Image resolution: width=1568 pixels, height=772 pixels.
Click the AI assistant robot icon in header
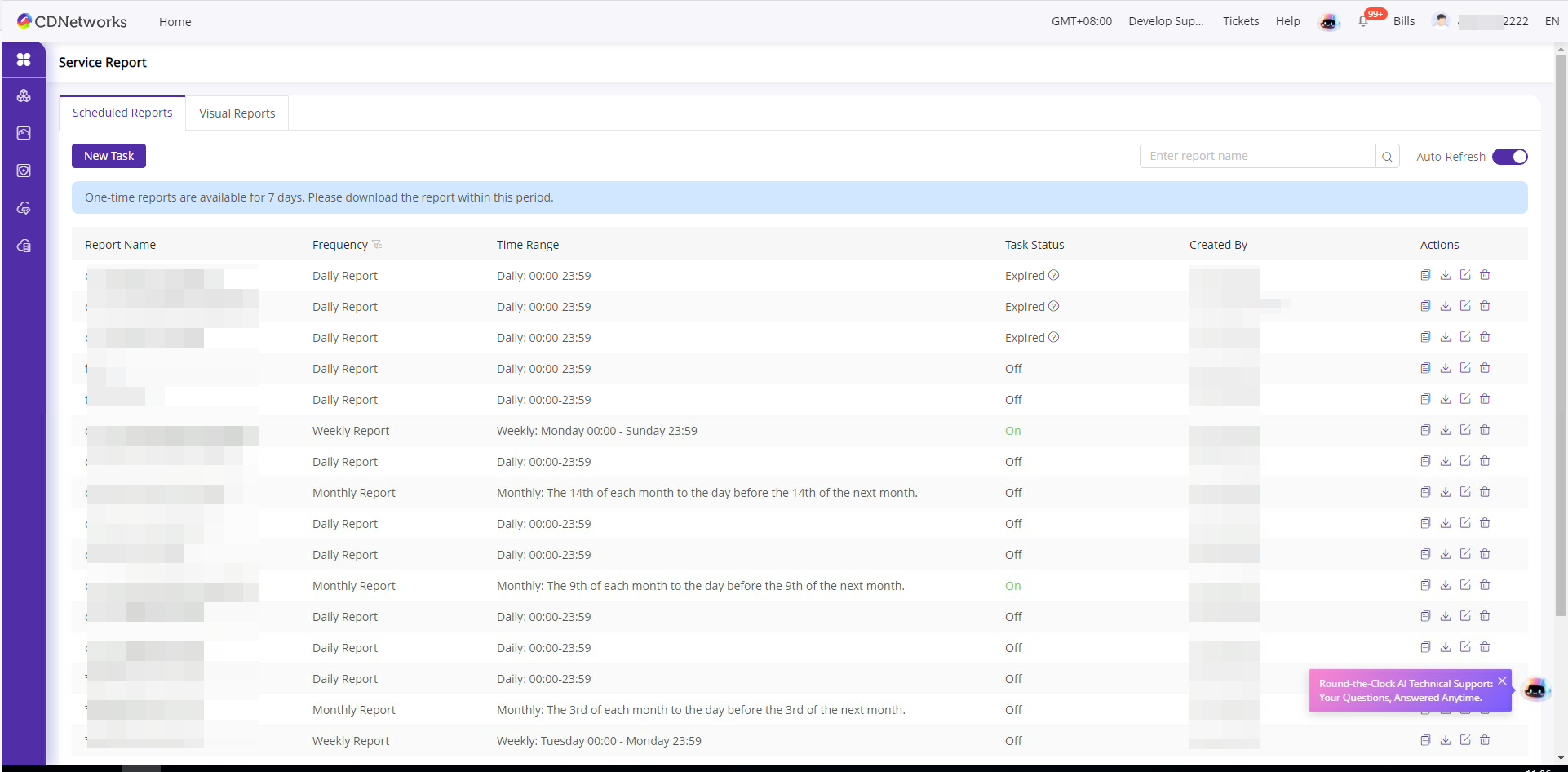(x=1328, y=22)
